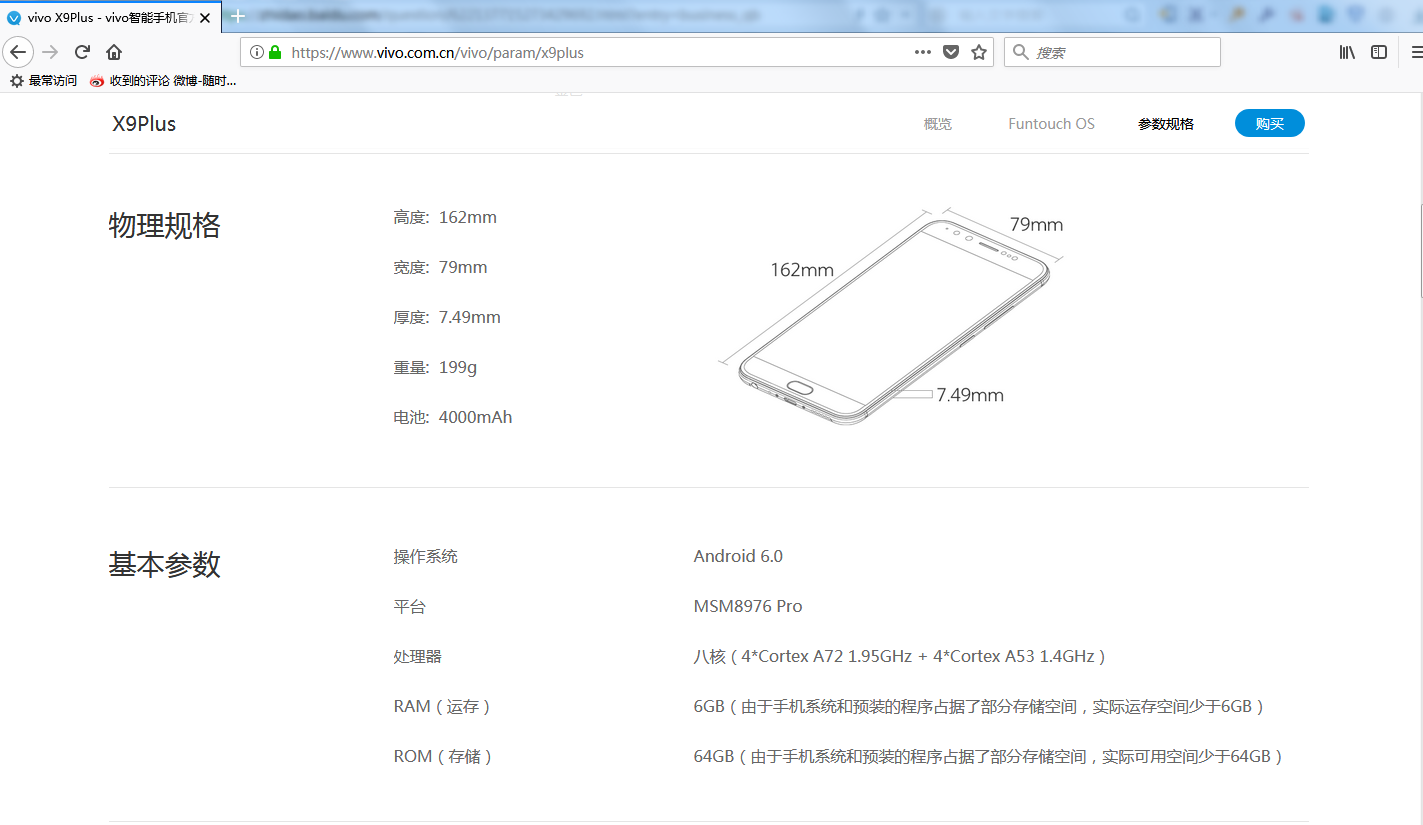Click the green secure connection padlock
Viewport: 1423px width, 825px height.
275,52
